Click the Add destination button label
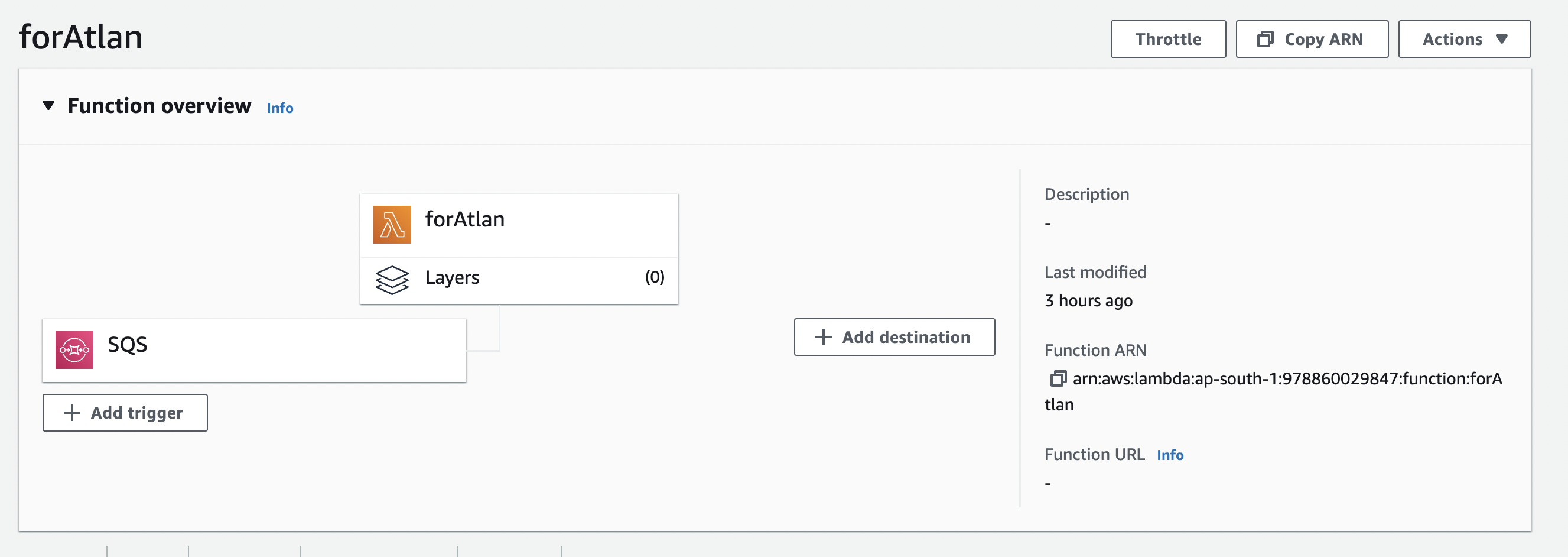Screen dimensions: 1568x557 [x=906, y=337]
